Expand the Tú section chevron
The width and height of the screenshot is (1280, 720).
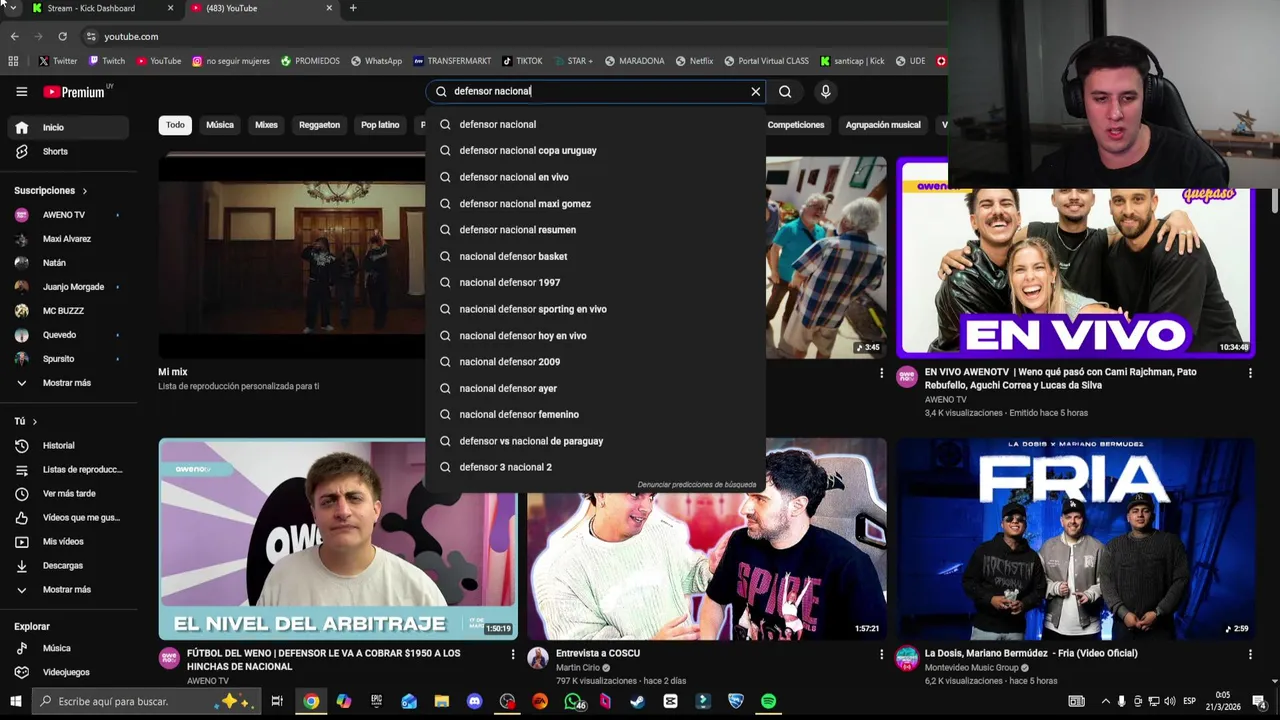pyautogui.click(x=35, y=422)
